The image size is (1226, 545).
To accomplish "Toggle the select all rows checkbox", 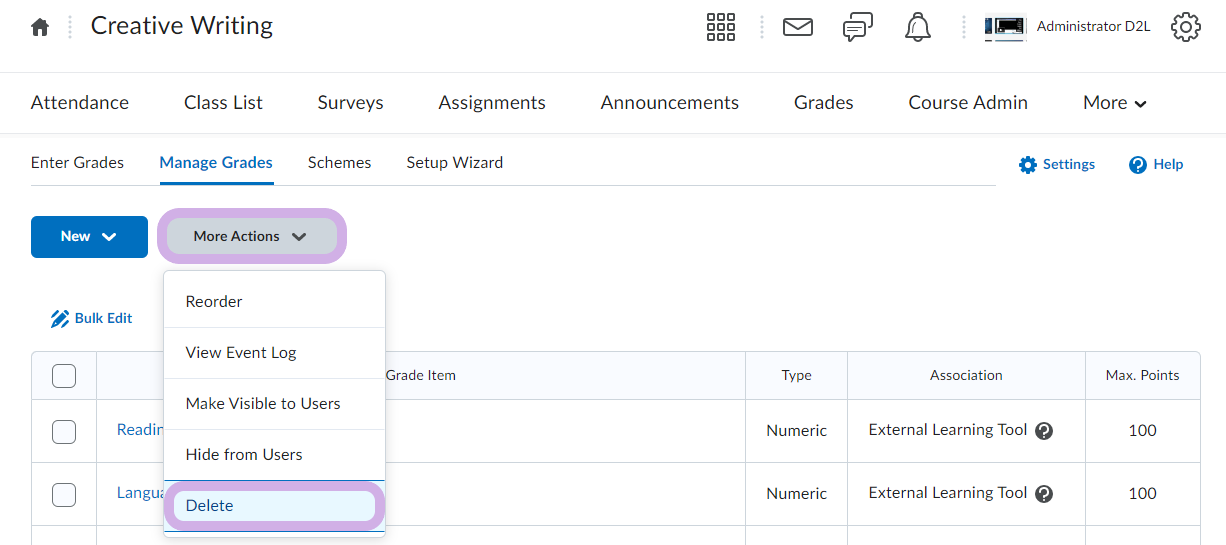I will click(64, 376).
